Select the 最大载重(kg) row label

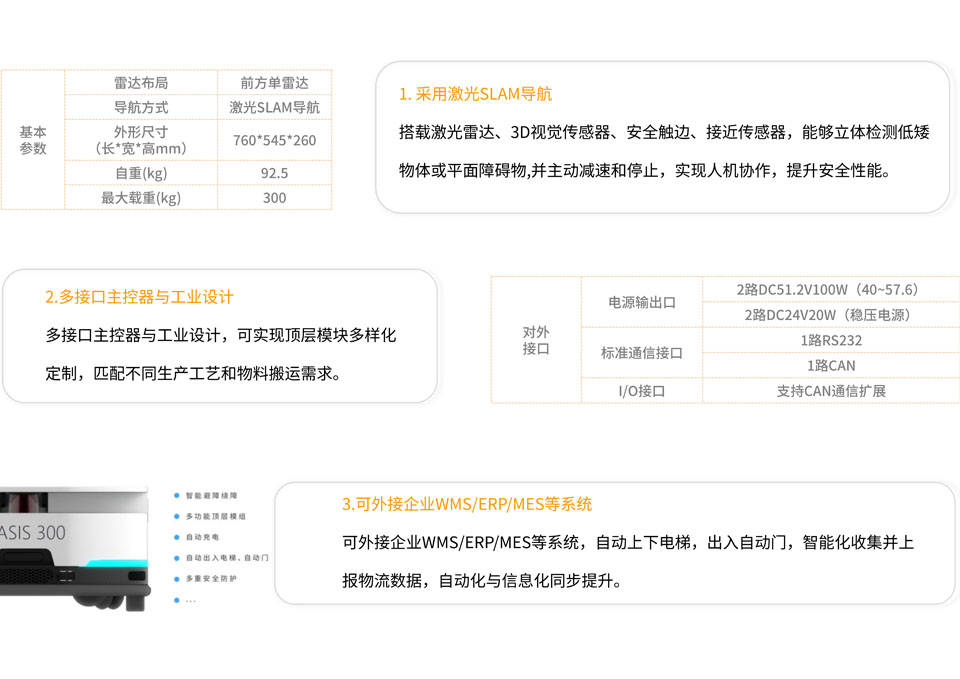(x=141, y=197)
